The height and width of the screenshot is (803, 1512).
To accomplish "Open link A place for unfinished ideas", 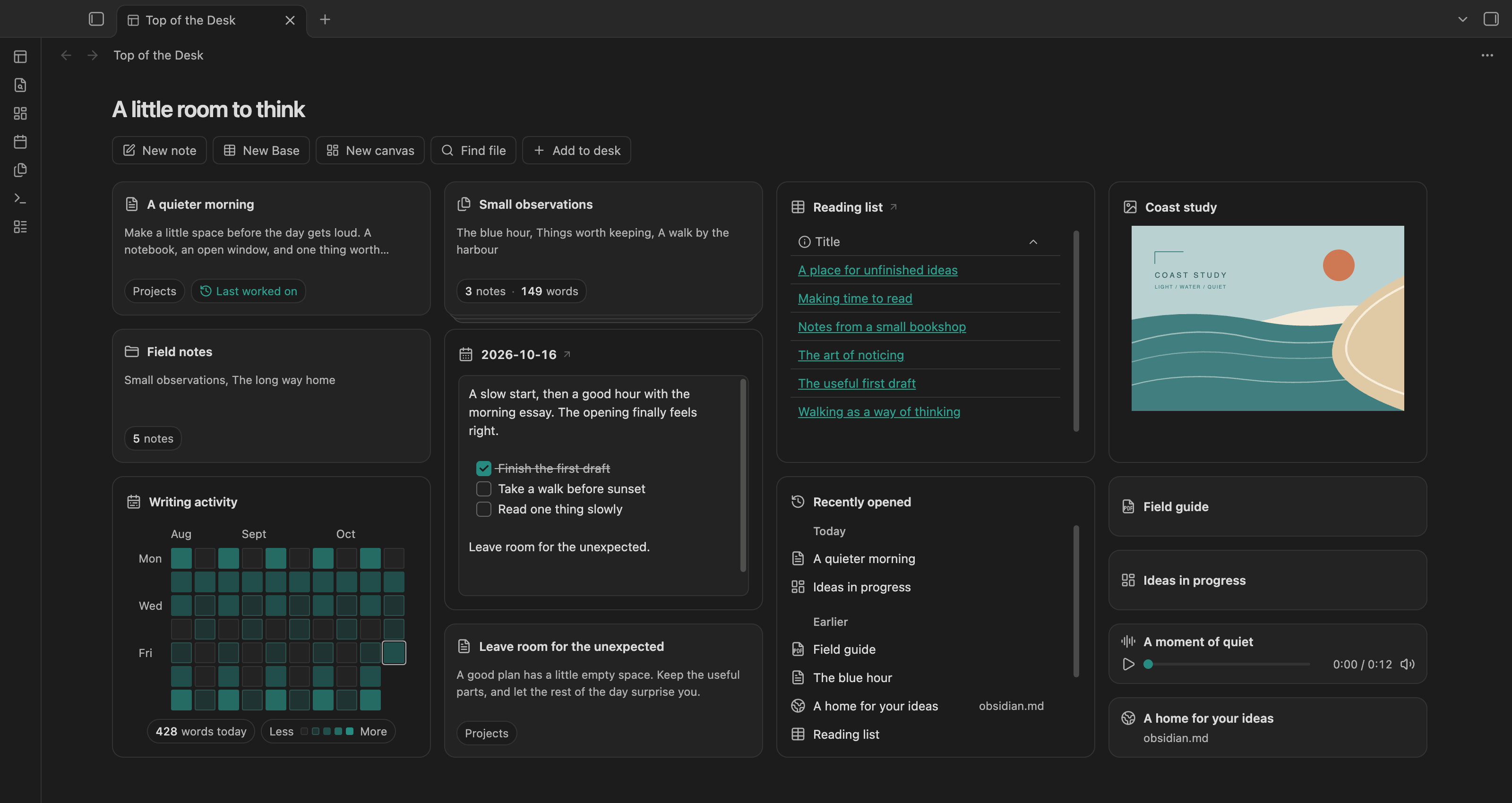I will click(877, 270).
